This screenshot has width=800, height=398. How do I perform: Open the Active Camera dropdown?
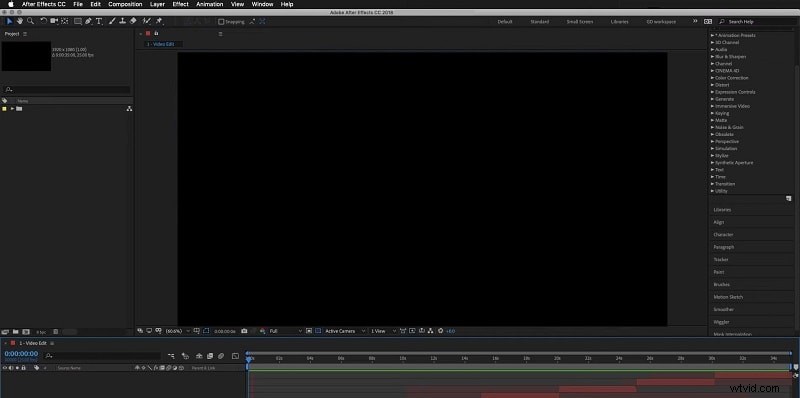click(345, 331)
